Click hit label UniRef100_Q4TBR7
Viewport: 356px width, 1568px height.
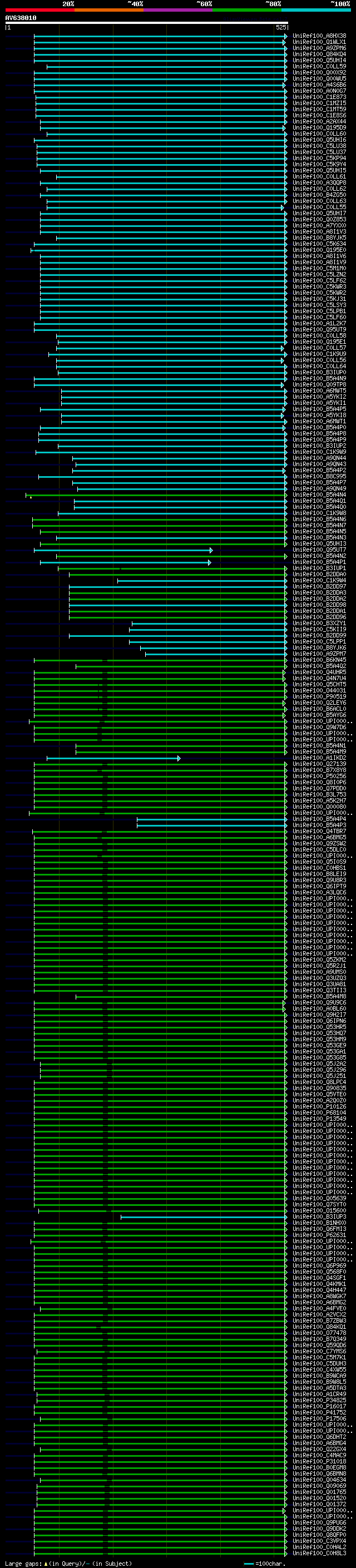[319, 832]
